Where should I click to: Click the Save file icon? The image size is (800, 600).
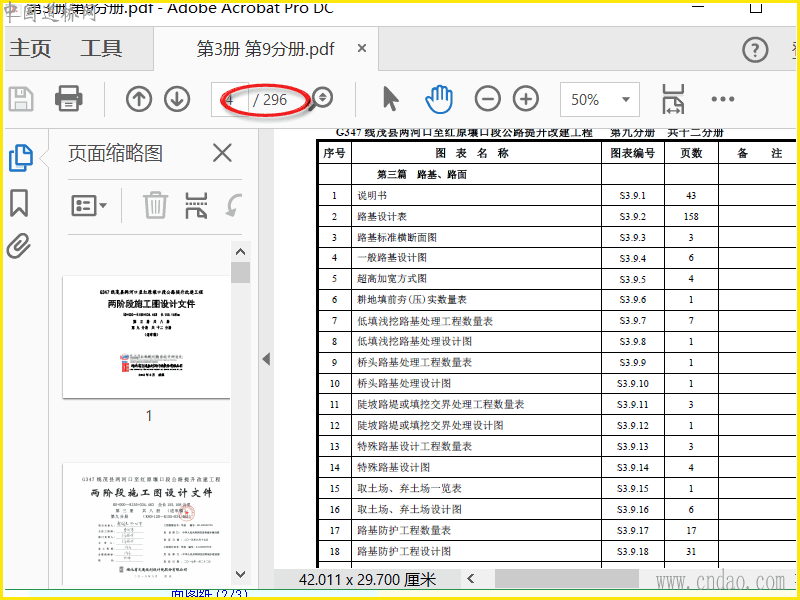[21, 99]
